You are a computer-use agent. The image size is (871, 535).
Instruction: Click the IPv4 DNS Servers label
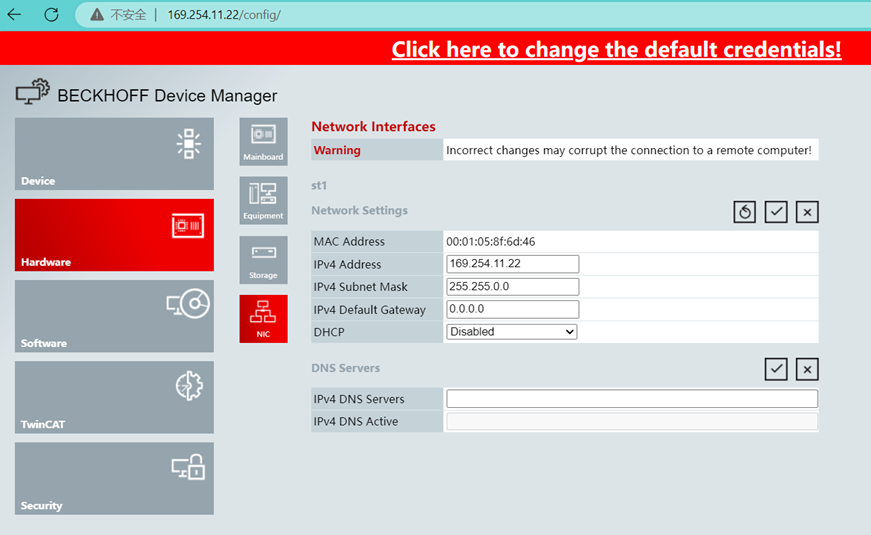[x=359, y=399]
